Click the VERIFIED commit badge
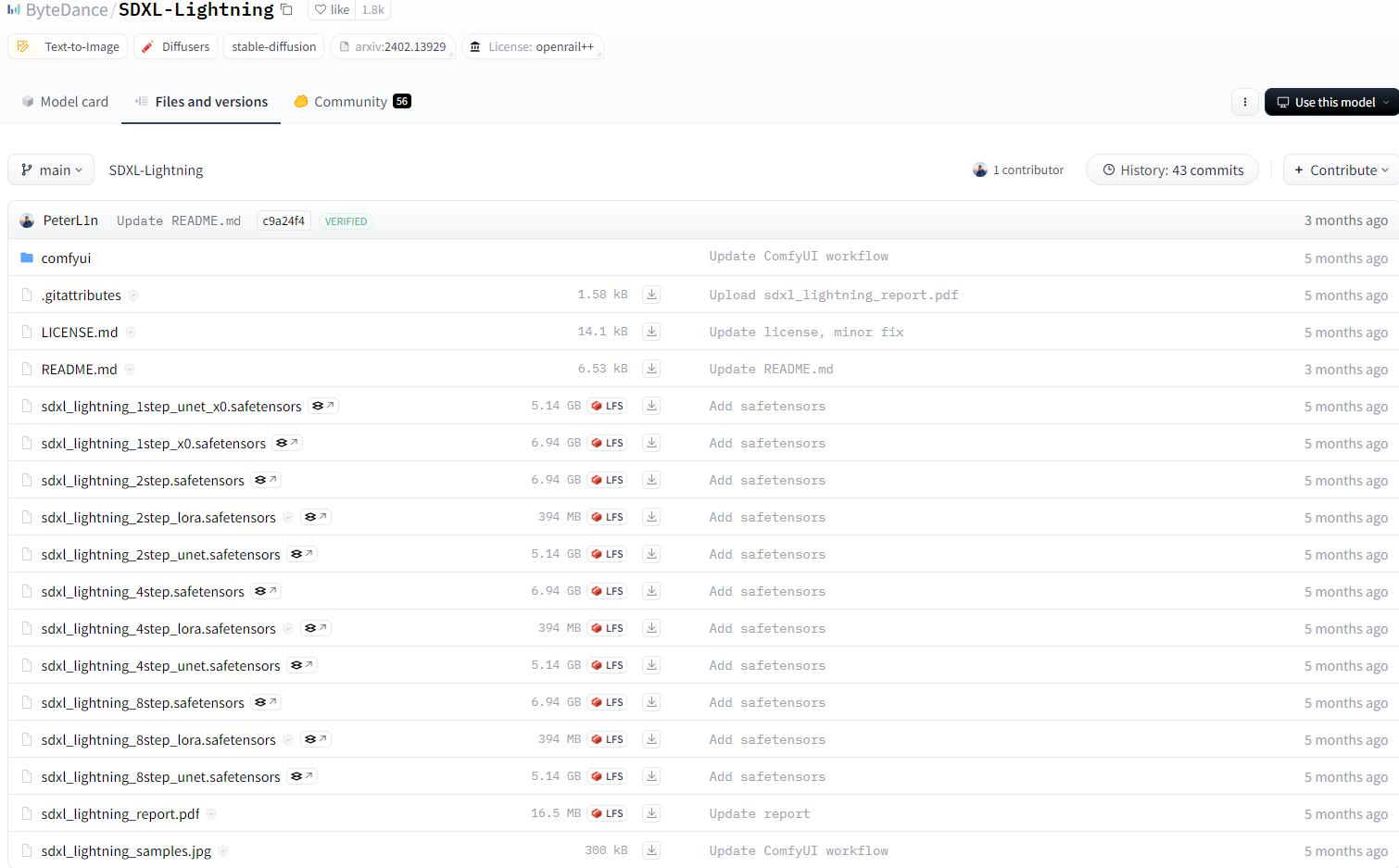This screenshot has height=868, width=1399. click(346, 221)
